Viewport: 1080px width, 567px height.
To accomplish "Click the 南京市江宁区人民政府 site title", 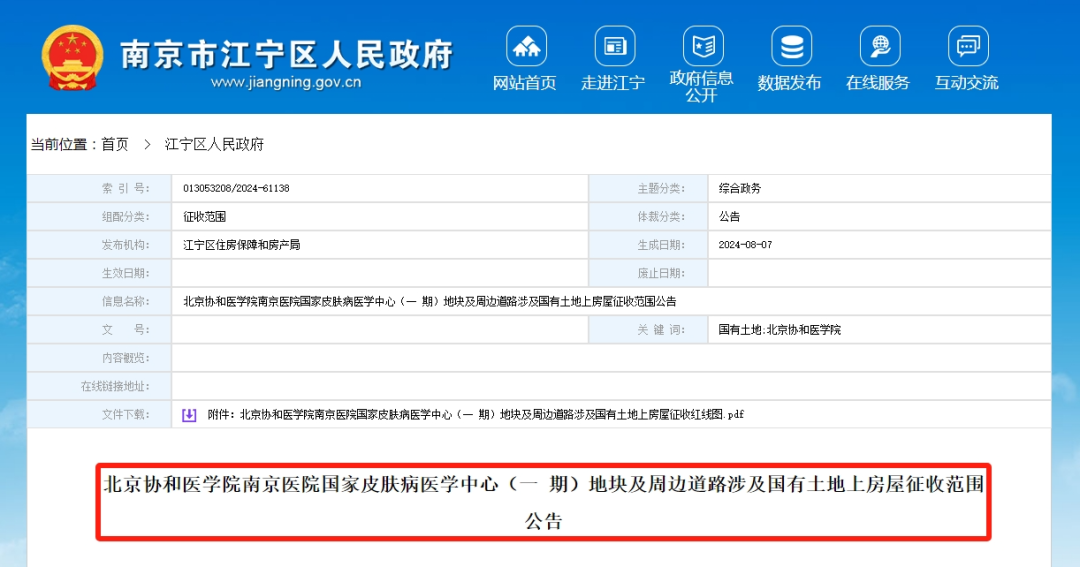I will 287,54.
